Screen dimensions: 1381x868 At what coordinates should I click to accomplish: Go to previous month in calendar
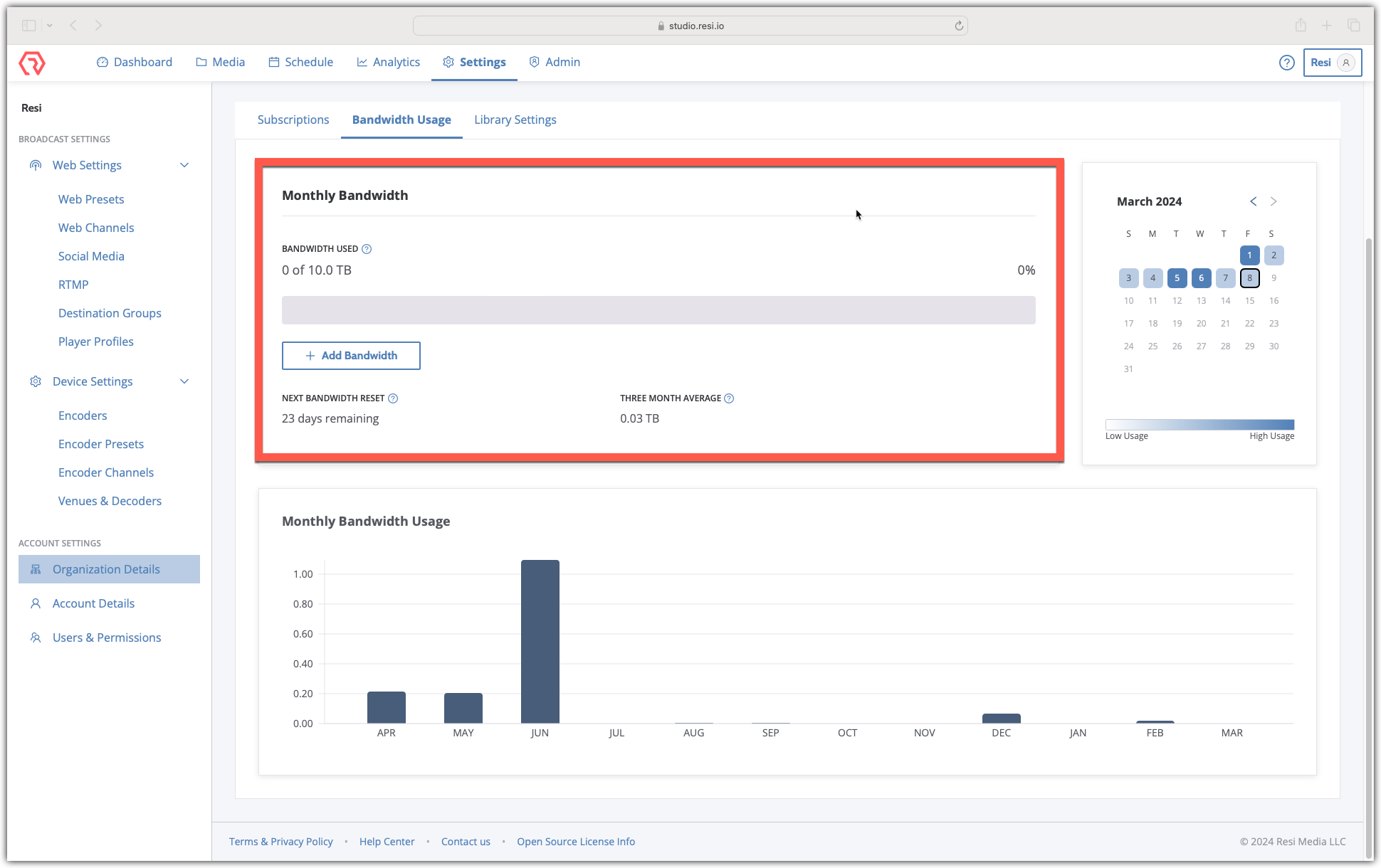click(x=1254, y=201)
